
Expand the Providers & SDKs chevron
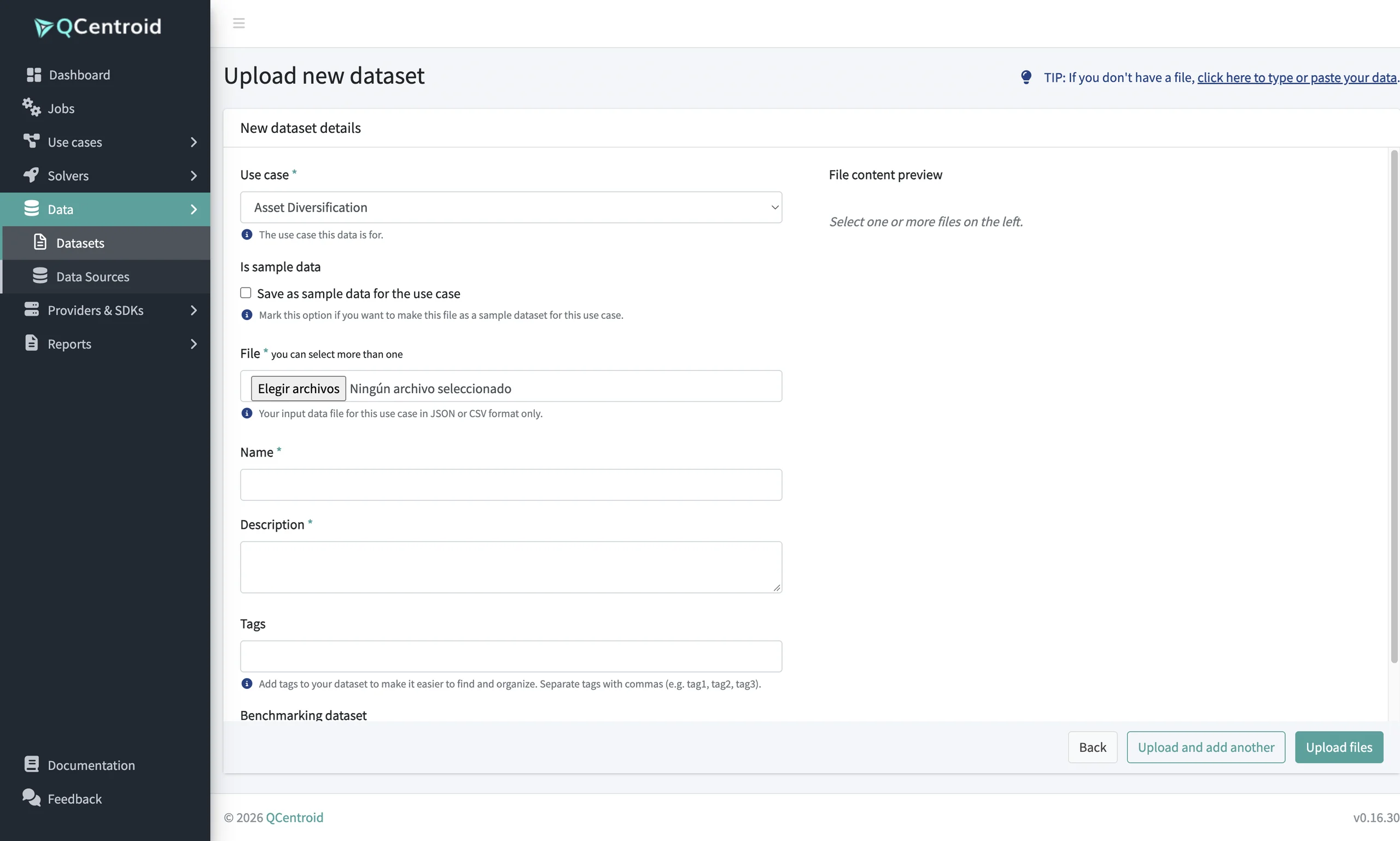(x=193, y=310)
